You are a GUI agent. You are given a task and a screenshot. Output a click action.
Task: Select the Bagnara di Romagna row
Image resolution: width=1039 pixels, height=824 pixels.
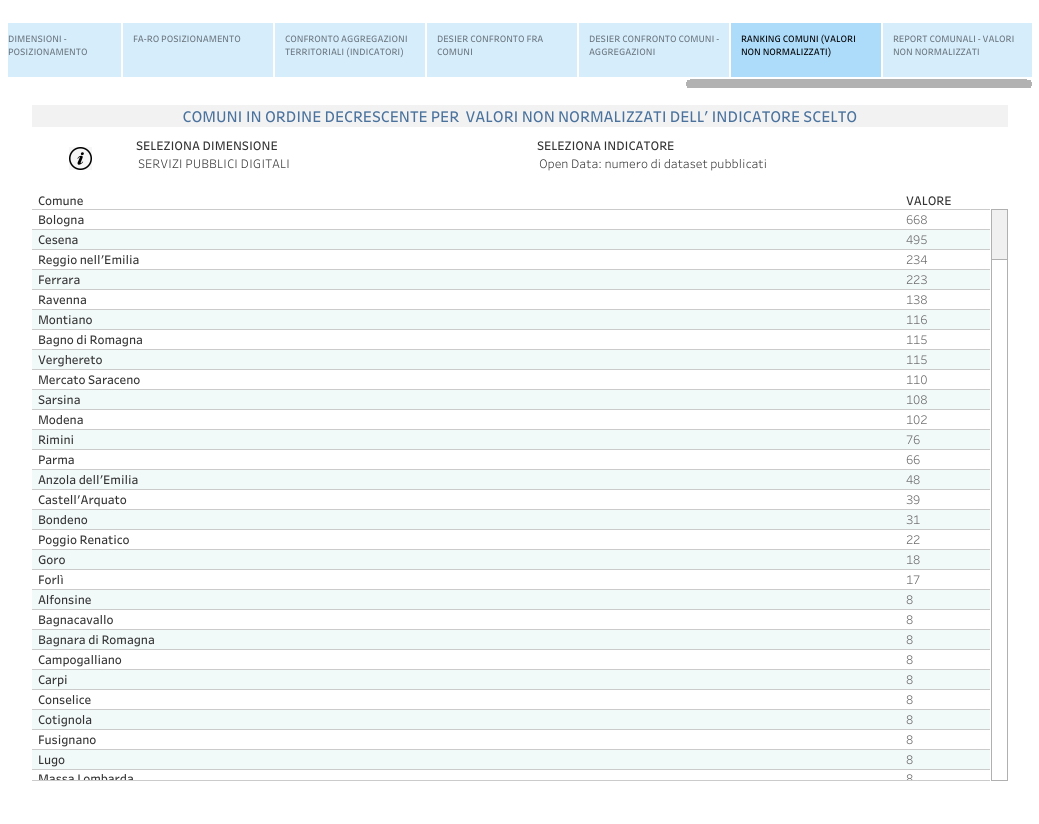click(x=511, y=640)
